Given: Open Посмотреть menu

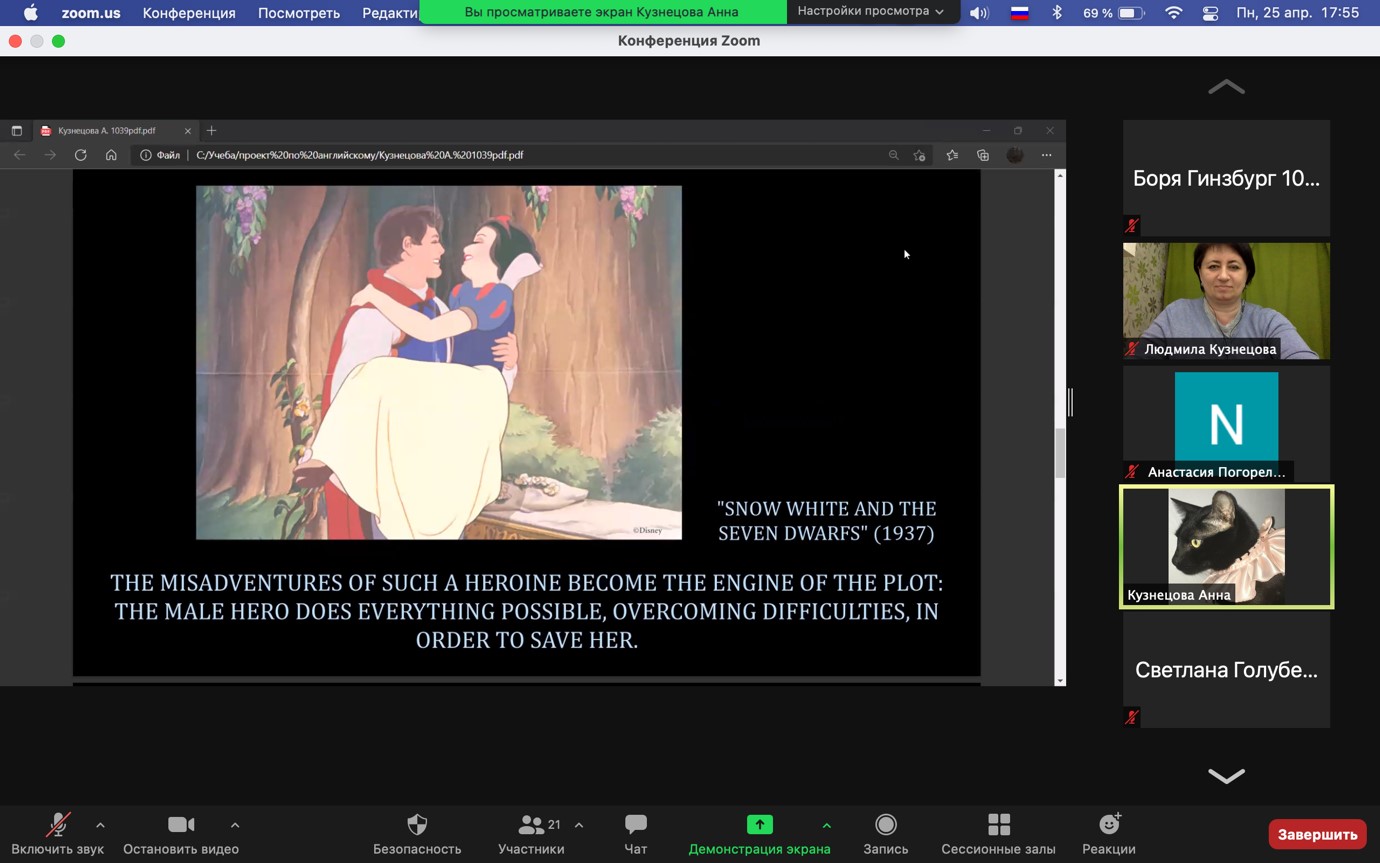Looking at the screenshot, I should point(299,13).
